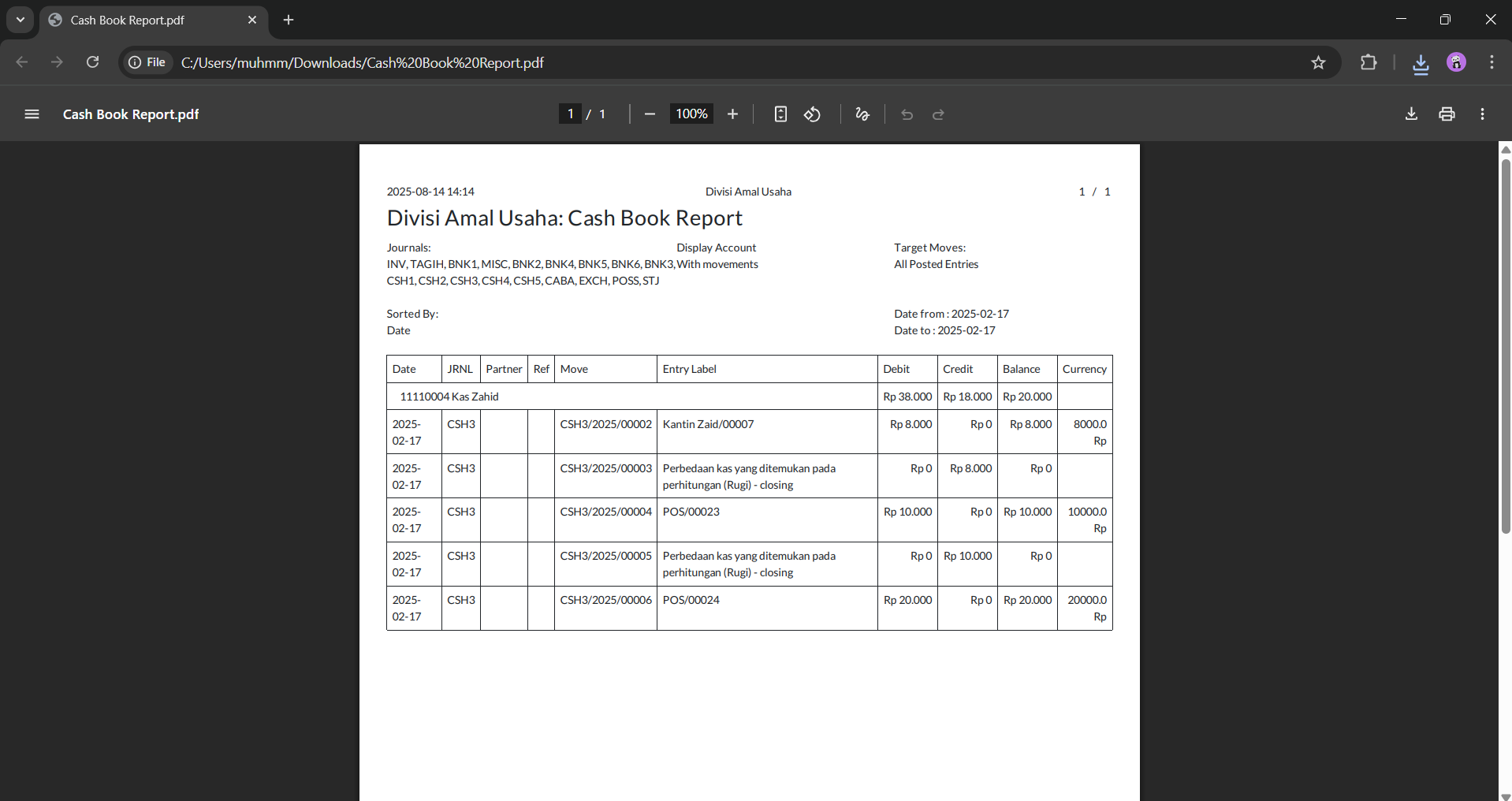
Task: Click the page number input field
Action: point(570,114)
